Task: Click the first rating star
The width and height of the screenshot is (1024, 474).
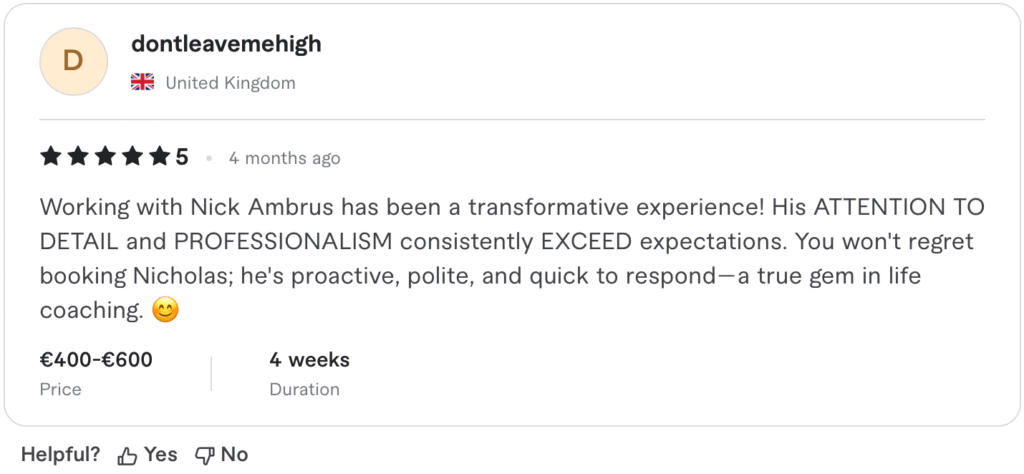Action: coord(51,157)
